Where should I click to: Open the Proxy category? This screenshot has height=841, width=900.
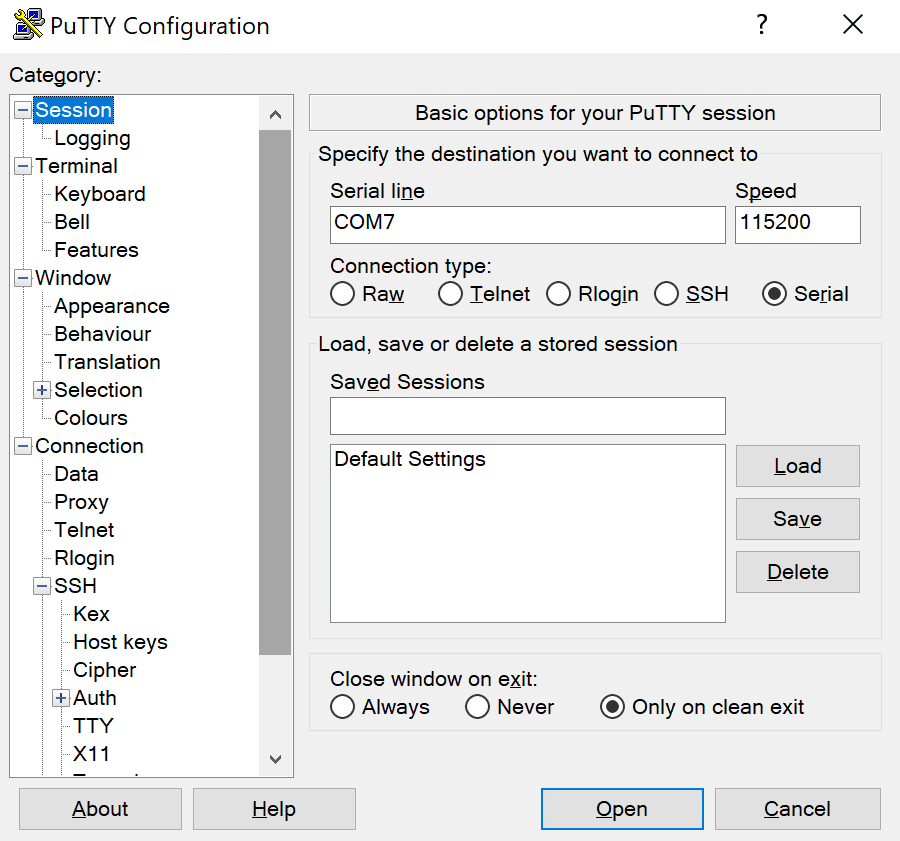[82, 502]
